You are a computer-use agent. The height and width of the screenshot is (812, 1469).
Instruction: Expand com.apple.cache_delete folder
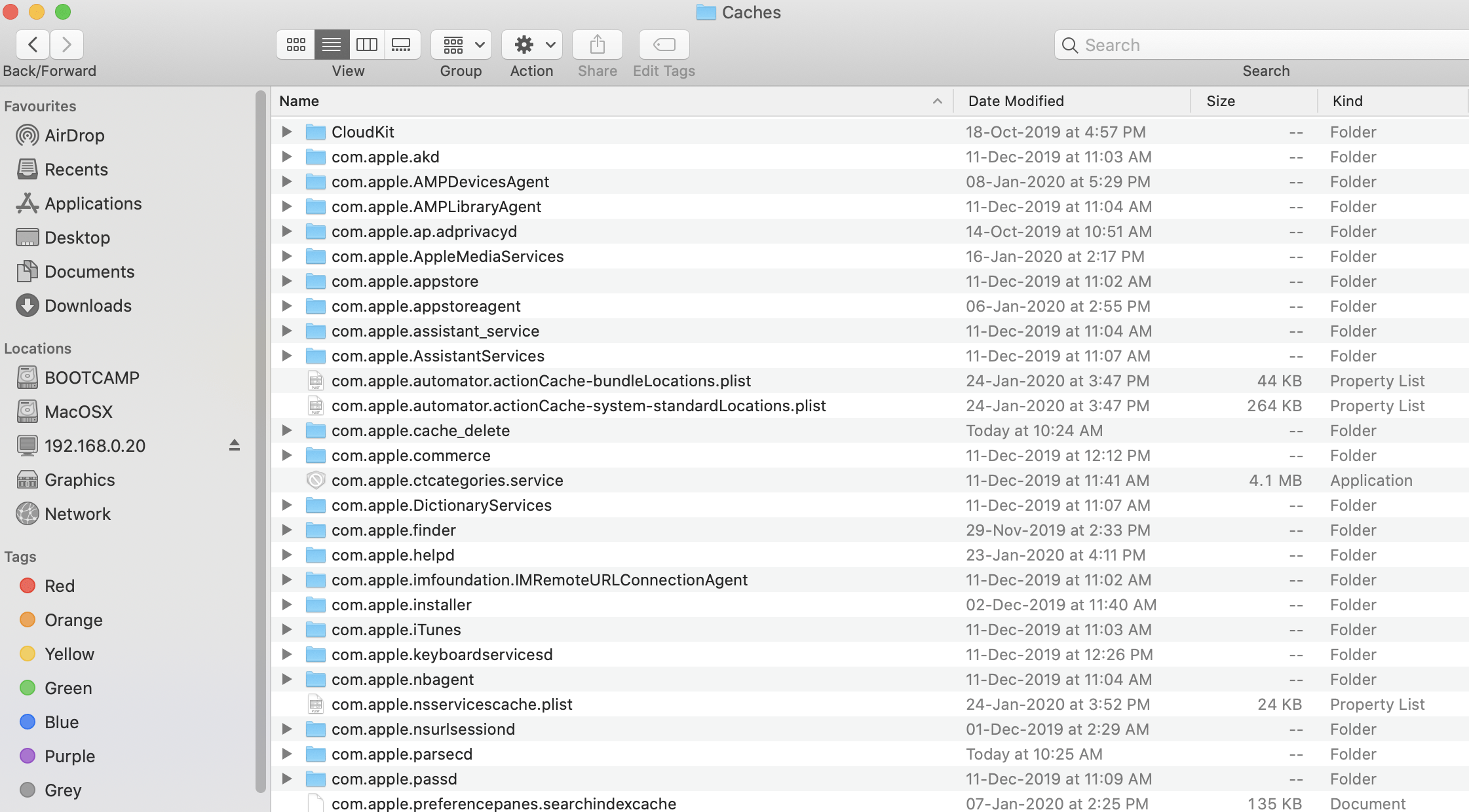pyautogui.click(x=286, y=430)
